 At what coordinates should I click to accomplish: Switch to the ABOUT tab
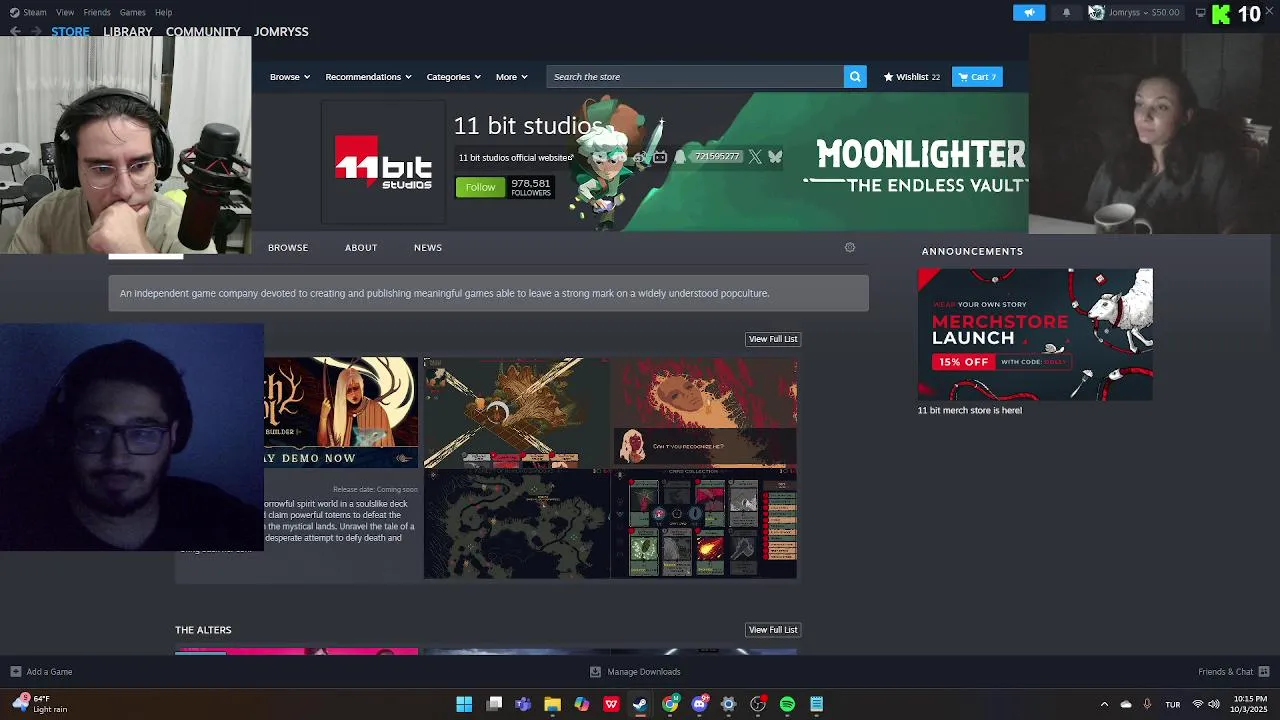361,247
